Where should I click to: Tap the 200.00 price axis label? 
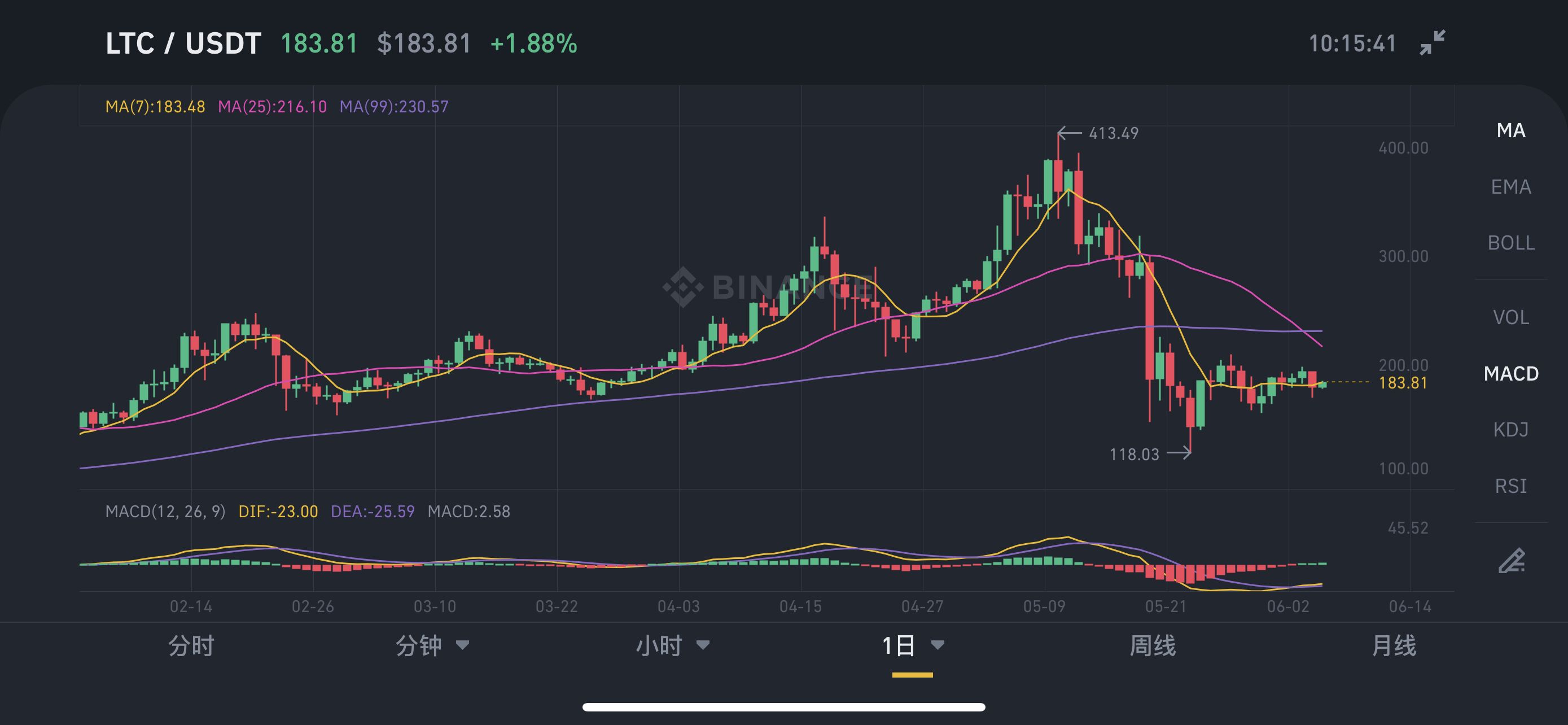point(1403,365)
